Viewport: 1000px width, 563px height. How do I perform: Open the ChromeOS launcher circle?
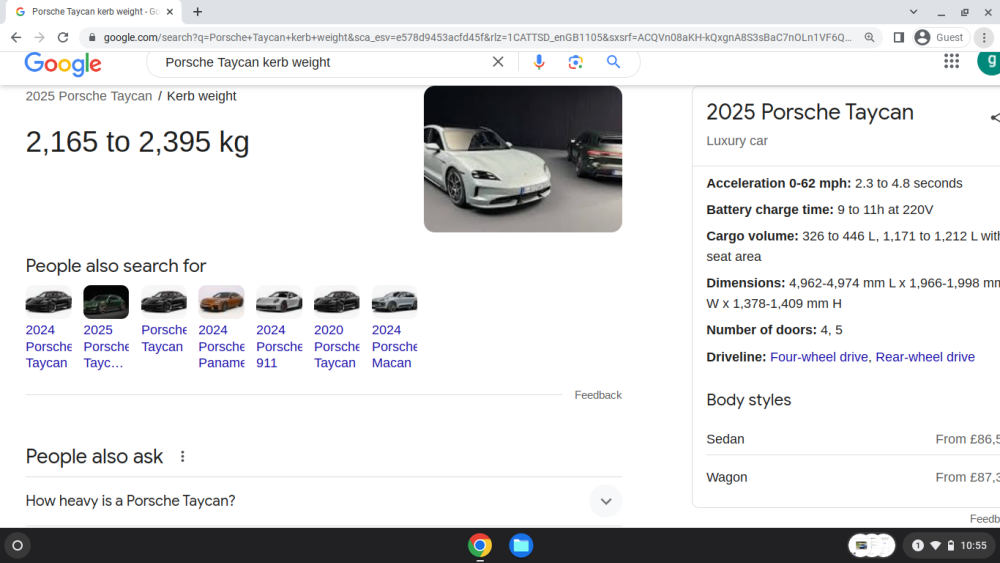(17, 546)
